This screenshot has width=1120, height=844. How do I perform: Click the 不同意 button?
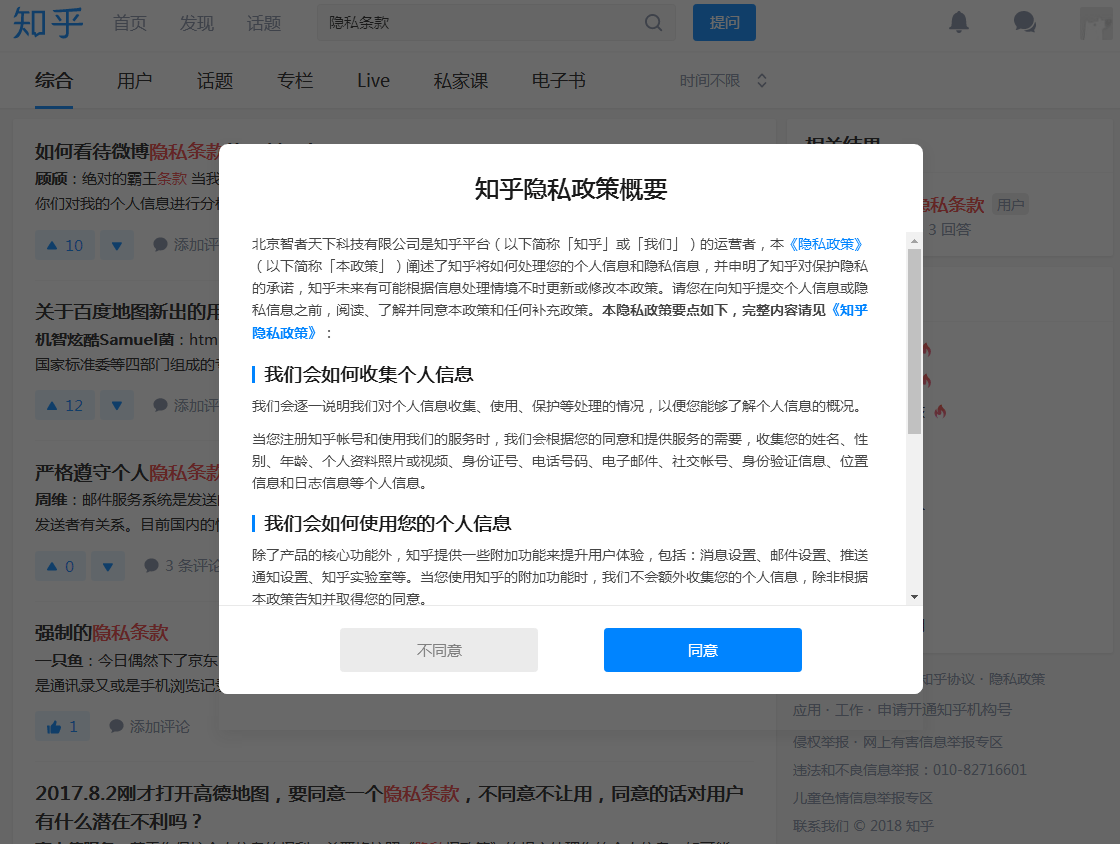pyautogui.click(x=439, y=650)
